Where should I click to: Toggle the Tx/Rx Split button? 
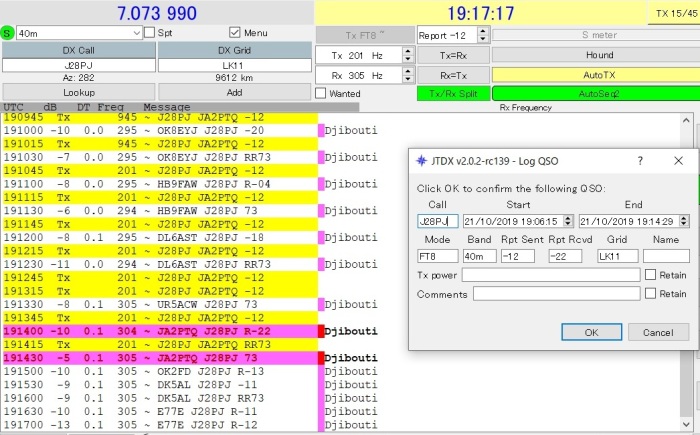tap(453, 94)
